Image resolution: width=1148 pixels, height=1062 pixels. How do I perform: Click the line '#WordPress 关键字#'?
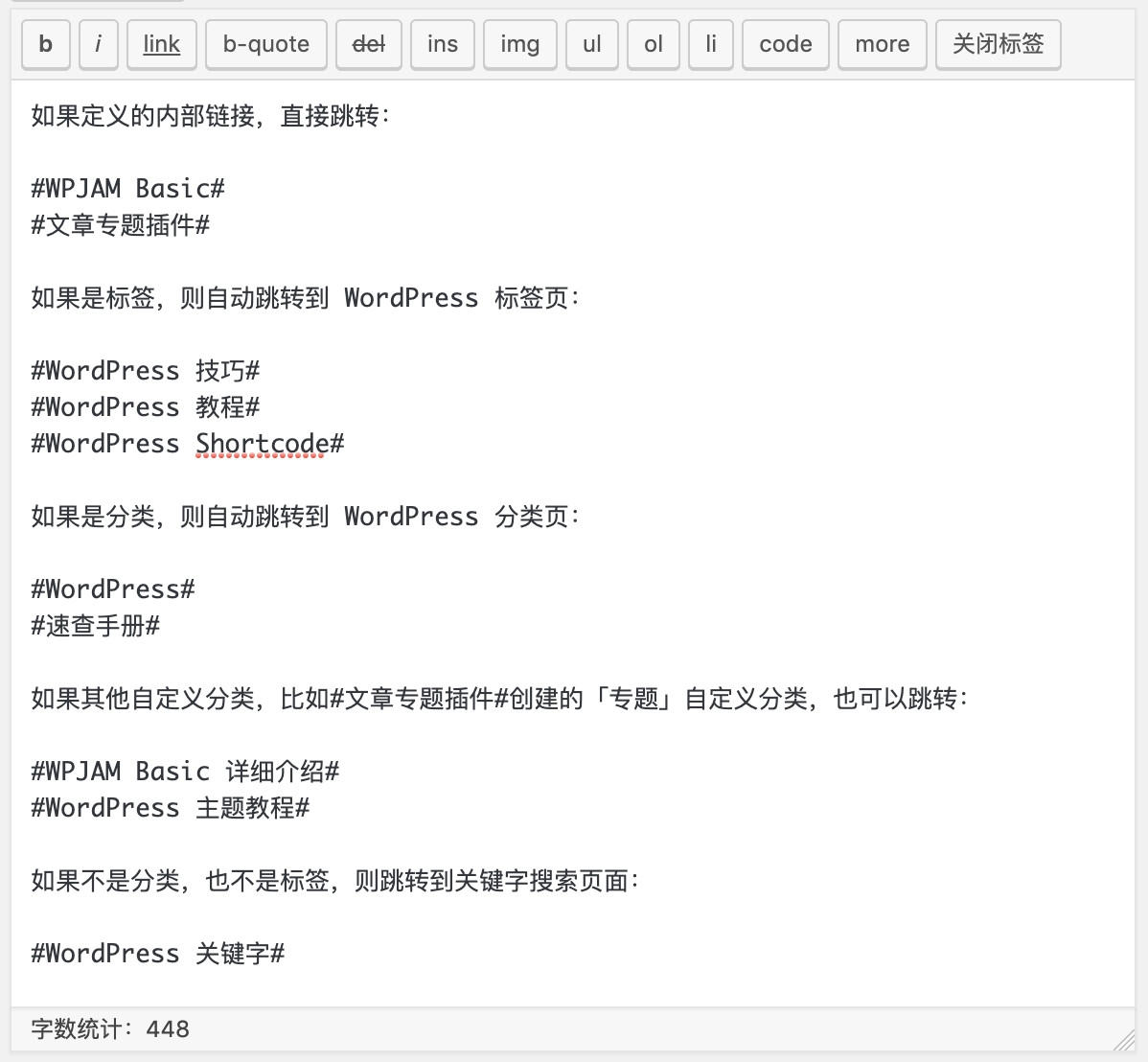point(157,954)
